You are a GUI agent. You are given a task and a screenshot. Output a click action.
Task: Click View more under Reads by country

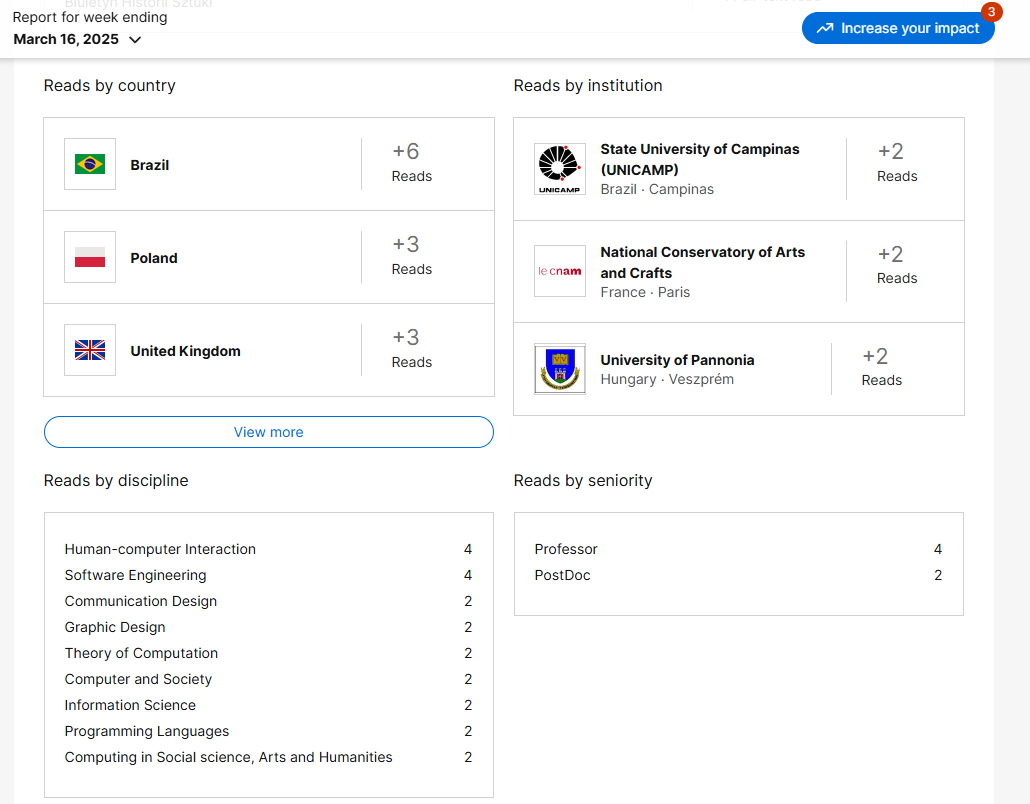click(x=268, y=432)
